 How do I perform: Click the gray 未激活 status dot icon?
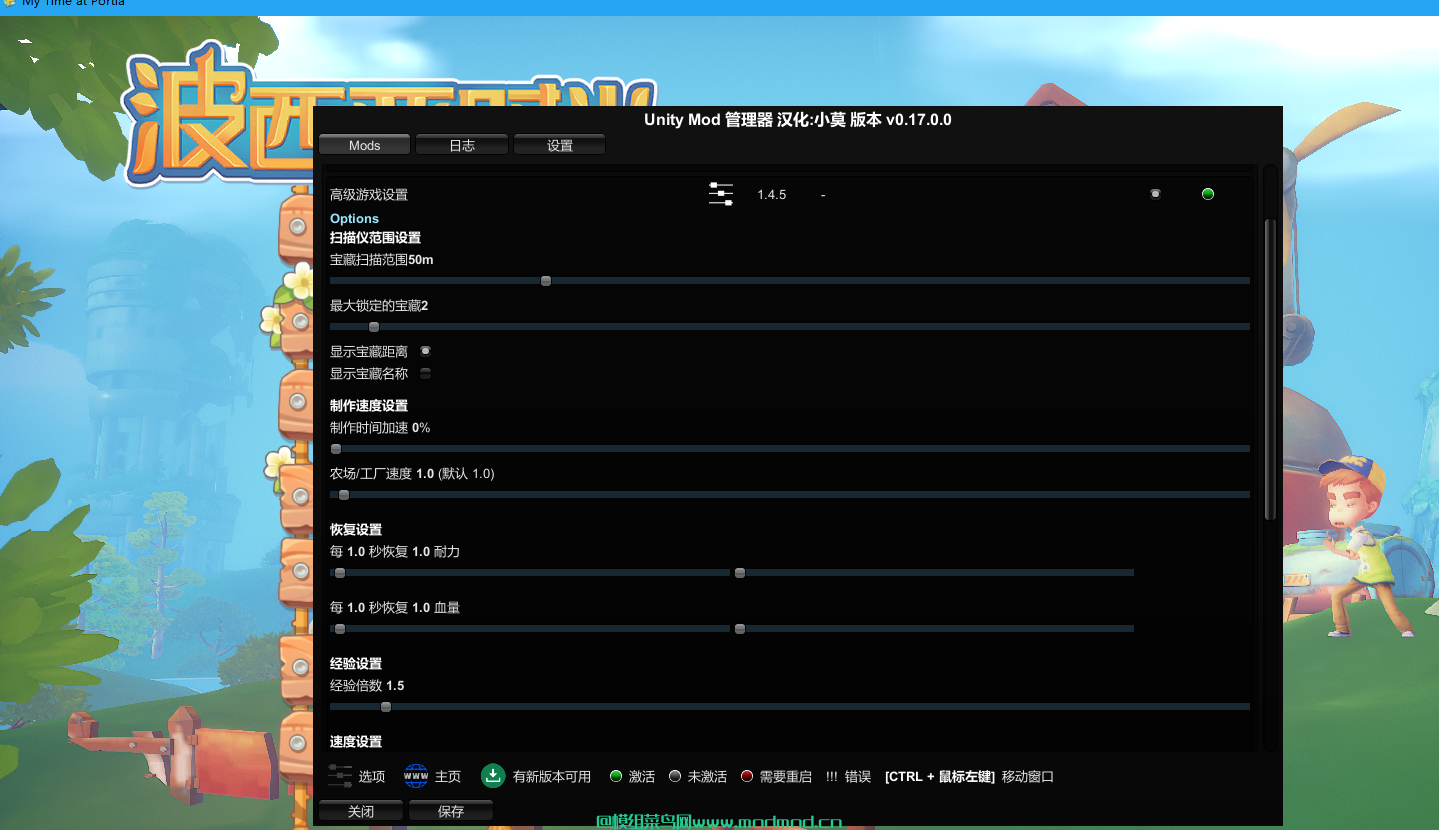tap(674, 776)
